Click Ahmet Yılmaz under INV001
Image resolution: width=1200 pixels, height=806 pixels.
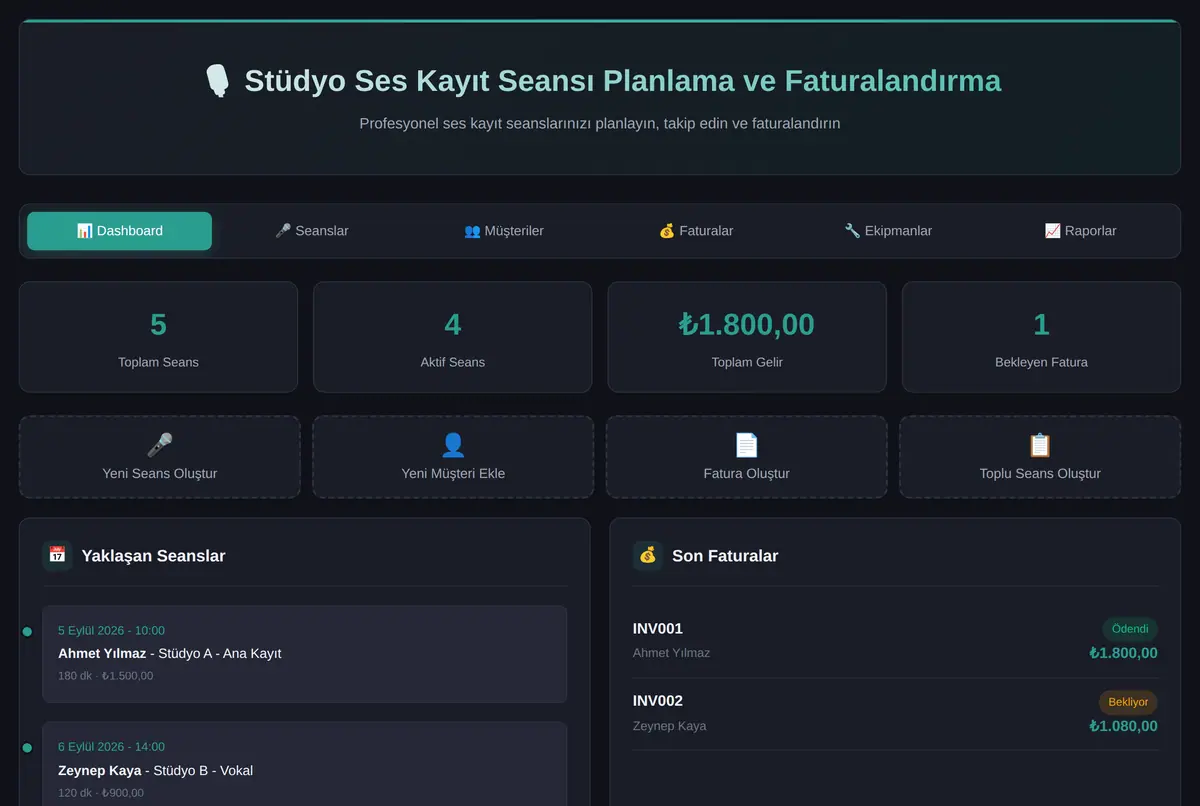tap(671, 653)
